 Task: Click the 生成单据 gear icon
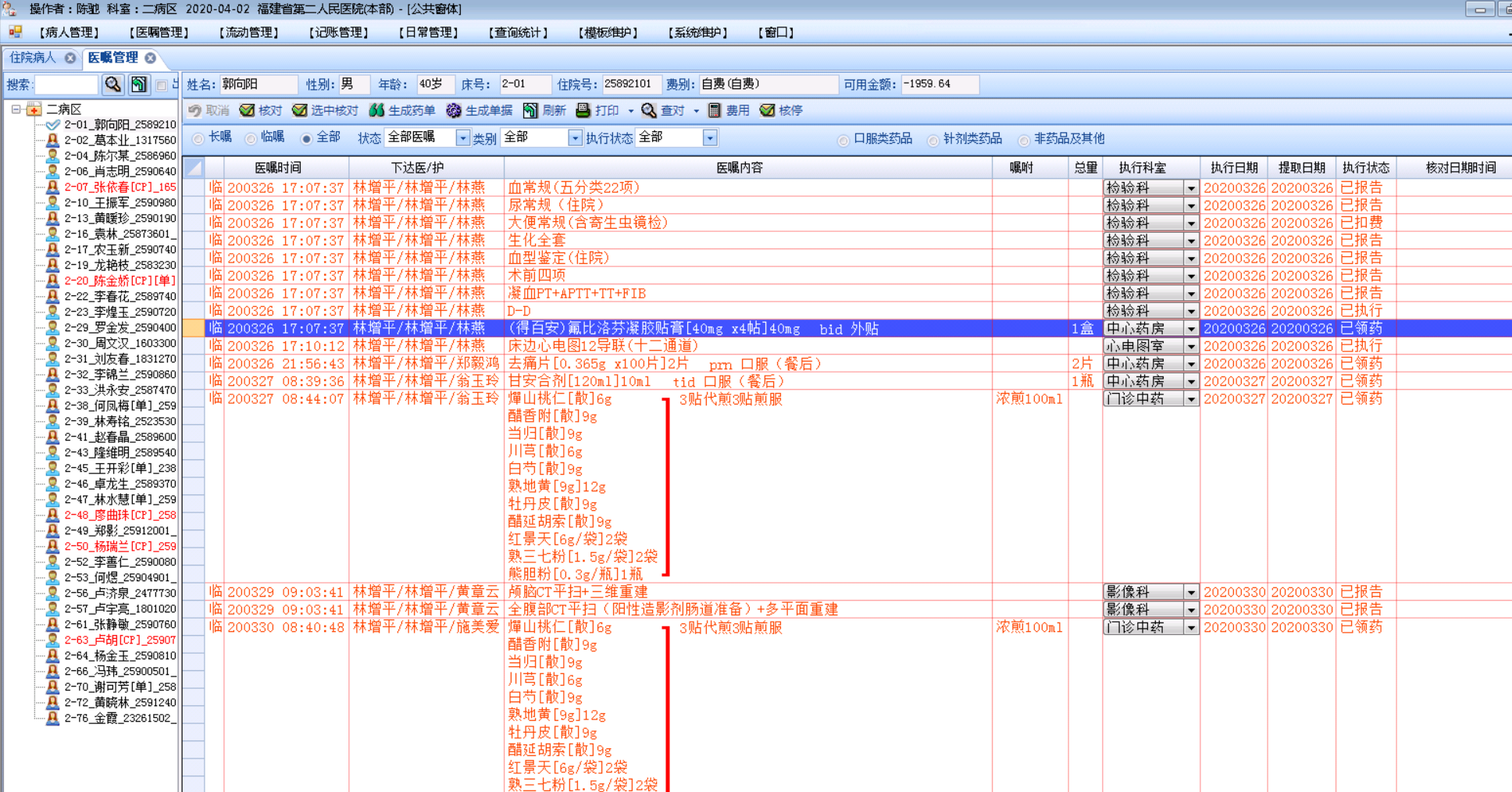[453, 111]
